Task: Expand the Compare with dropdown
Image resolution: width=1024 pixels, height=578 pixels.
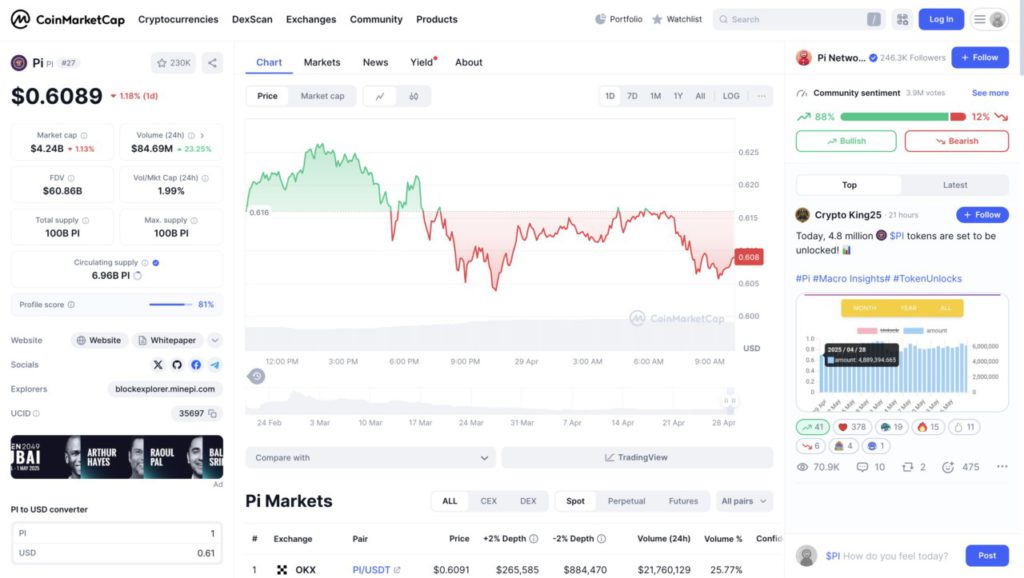Action: coord(371,458)
